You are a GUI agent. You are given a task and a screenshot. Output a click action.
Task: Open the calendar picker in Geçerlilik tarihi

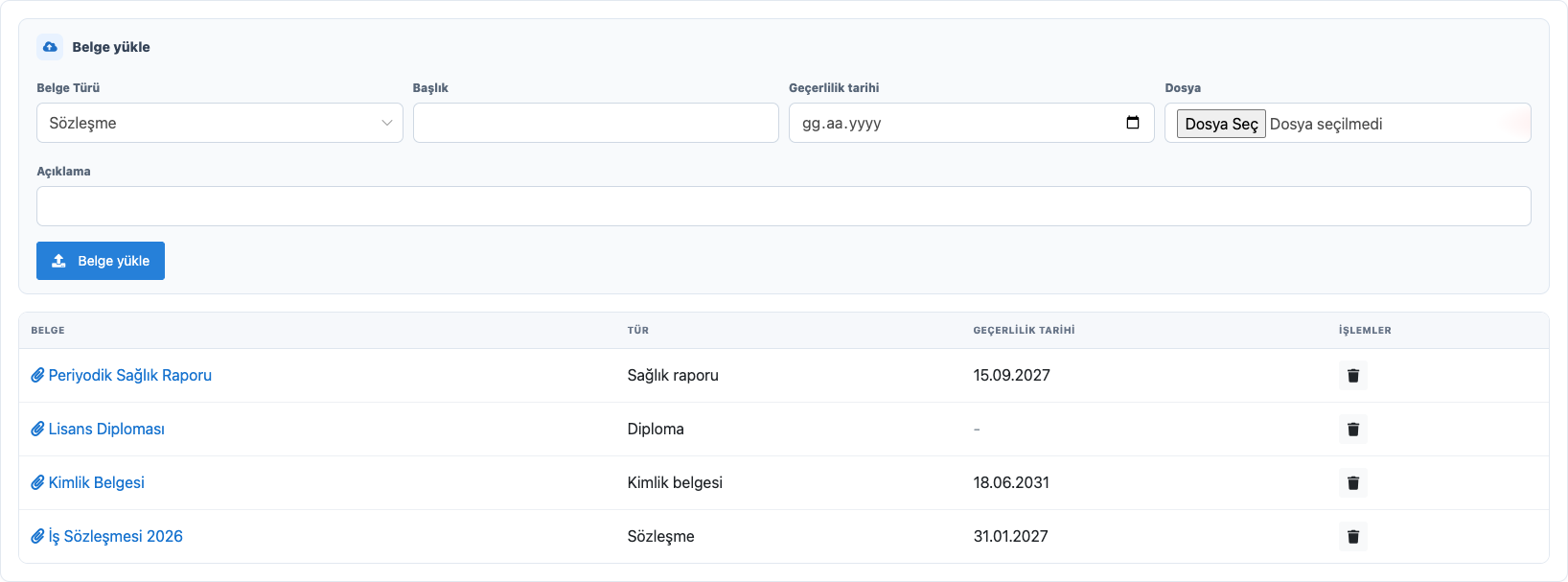tap(1133, 123)
